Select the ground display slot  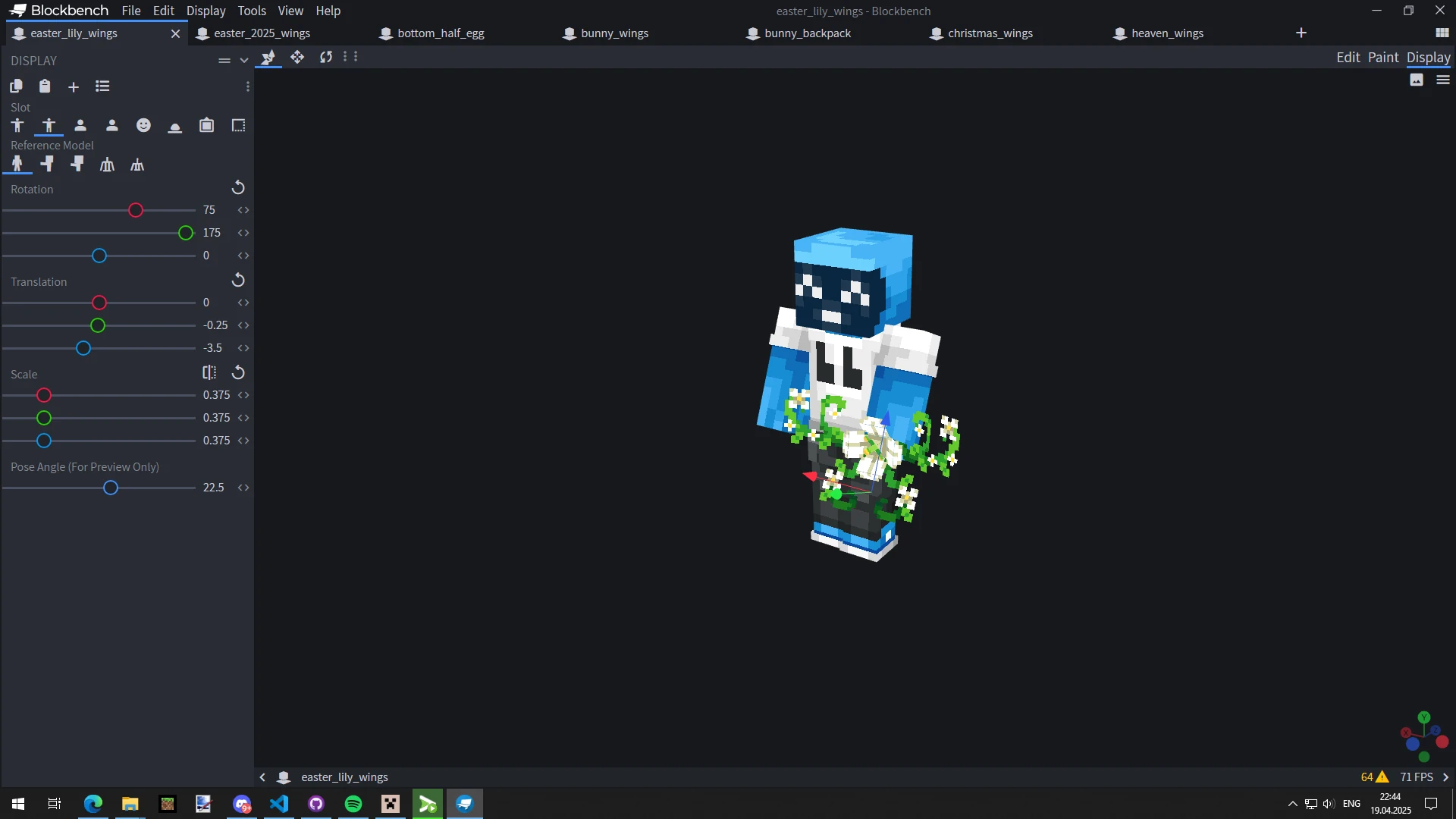(x=175, y=125)
